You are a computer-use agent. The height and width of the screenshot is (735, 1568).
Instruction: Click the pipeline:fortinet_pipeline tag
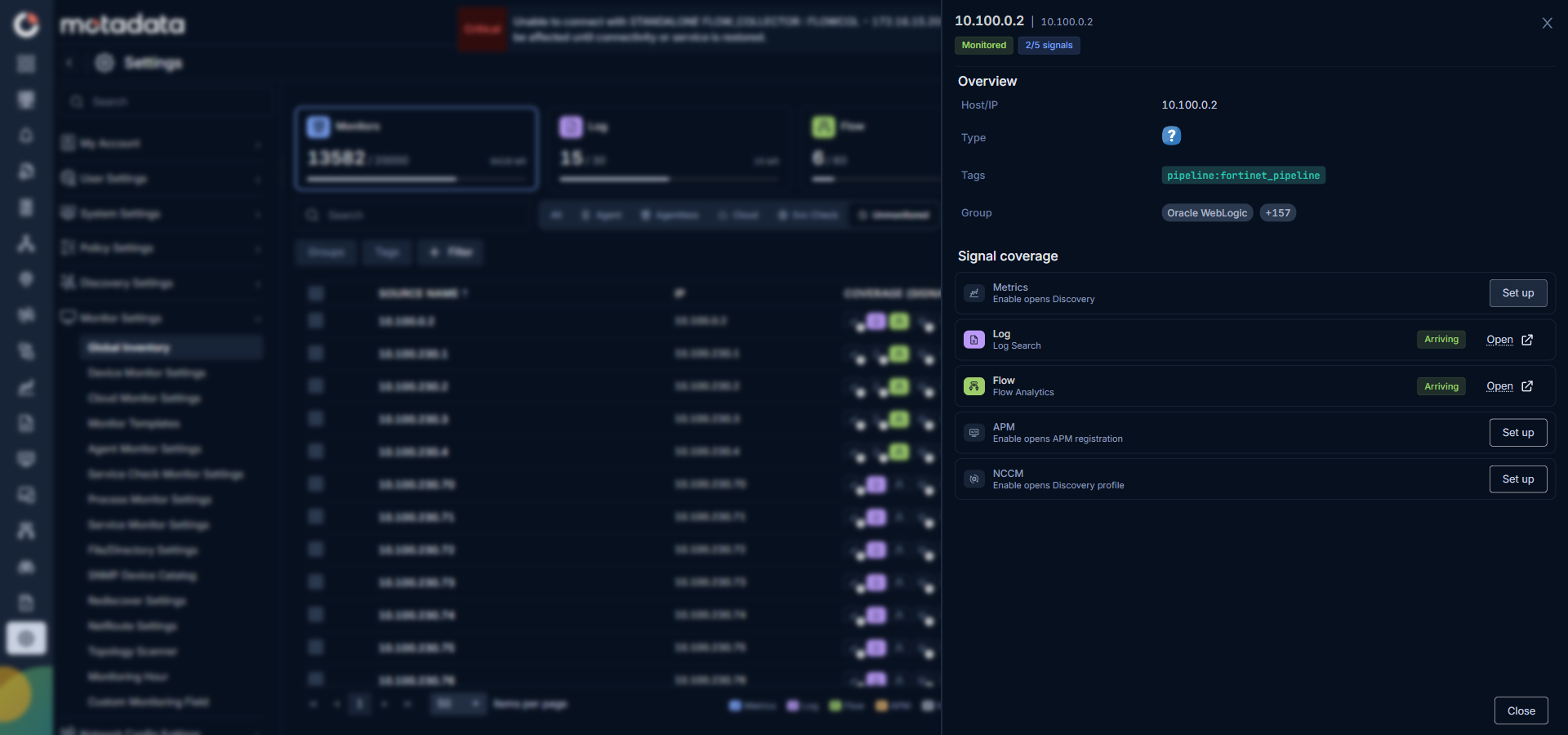click(1243, 176)
